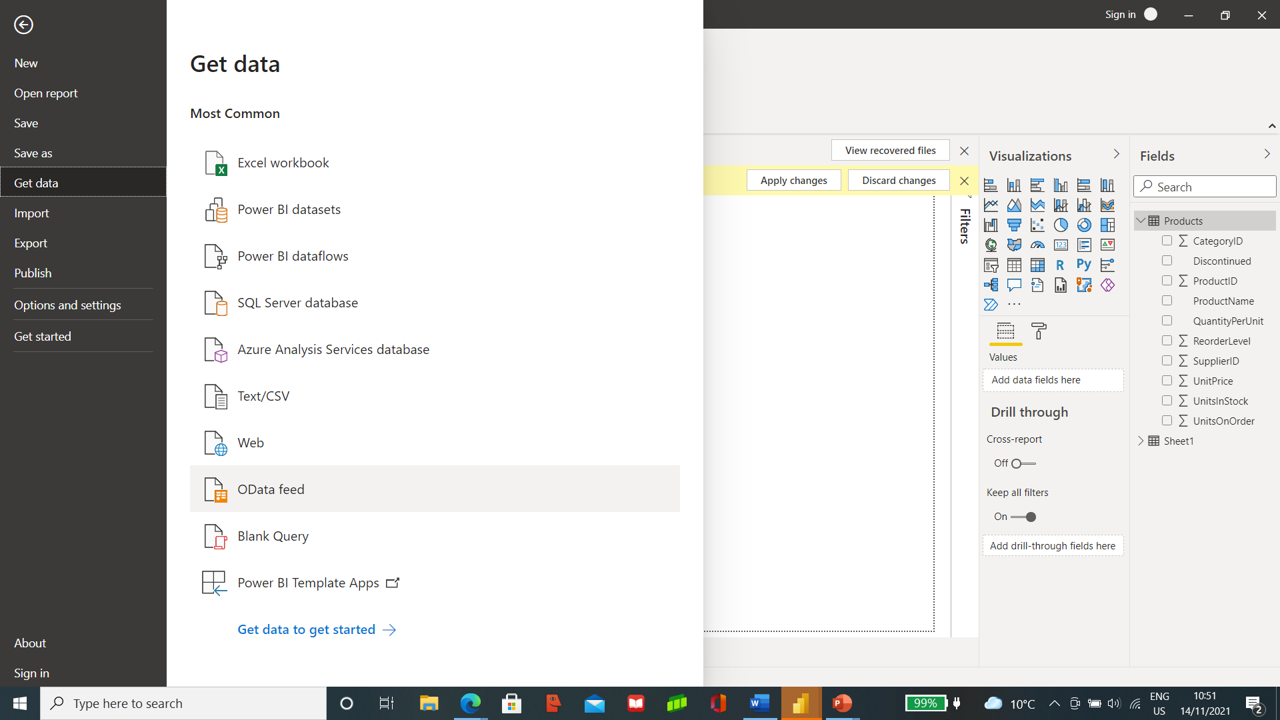Click Add data fields here well
Screen dimensions: 1280x720
pyautogui.click(x=1053, y=380)
